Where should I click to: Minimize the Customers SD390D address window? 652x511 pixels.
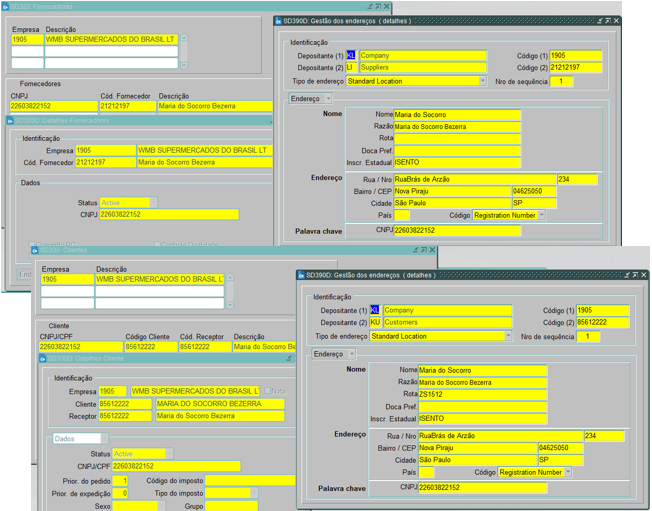627,275
